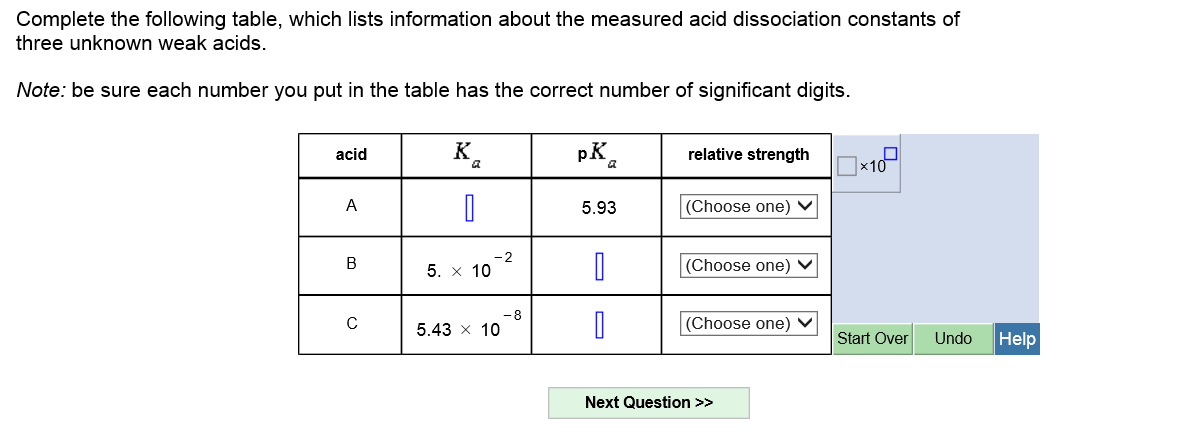The width and height of the screenshot is (1186, 436).
Task: Click the Ka input box for acid A
Action: (x=467, y=208)
